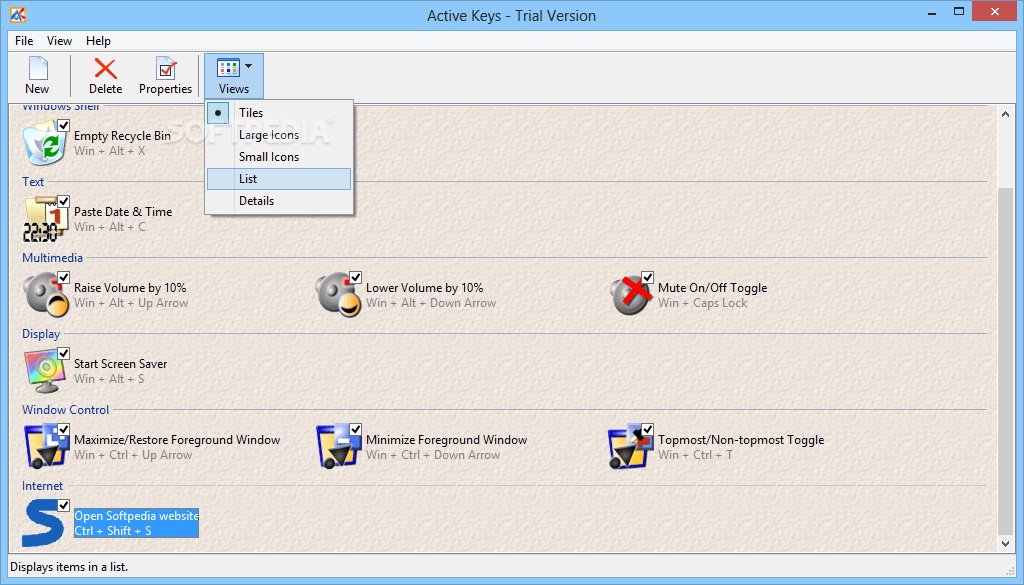Viewport: 1024px width, 585px height.
Task: Select Details from the Views menu
Action: tap(256, 200)
